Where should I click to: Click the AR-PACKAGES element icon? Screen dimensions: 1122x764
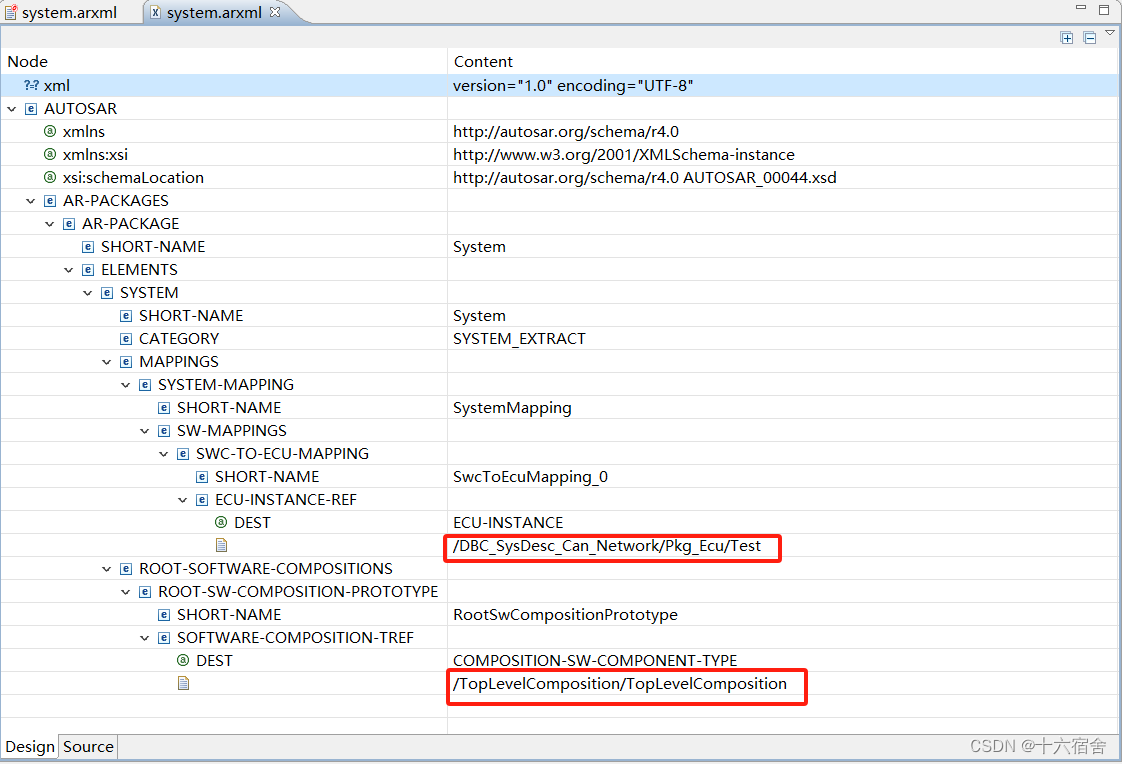50,201
